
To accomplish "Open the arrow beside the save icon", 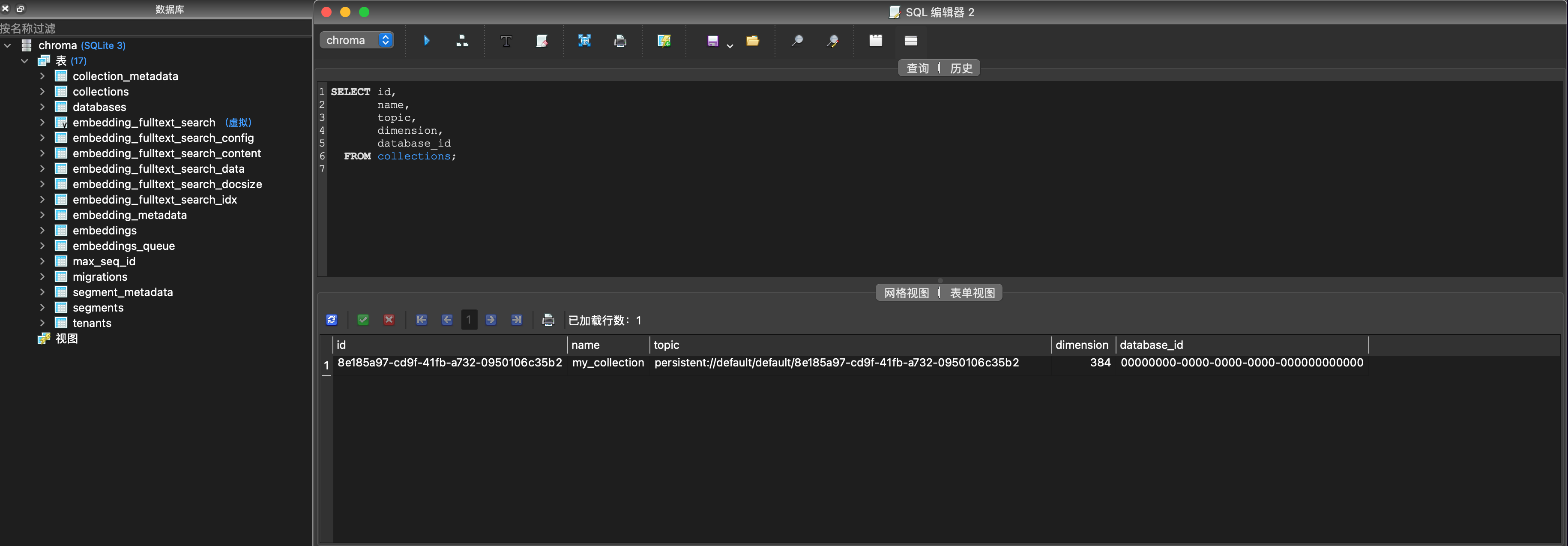I will [x=730, y=45].
